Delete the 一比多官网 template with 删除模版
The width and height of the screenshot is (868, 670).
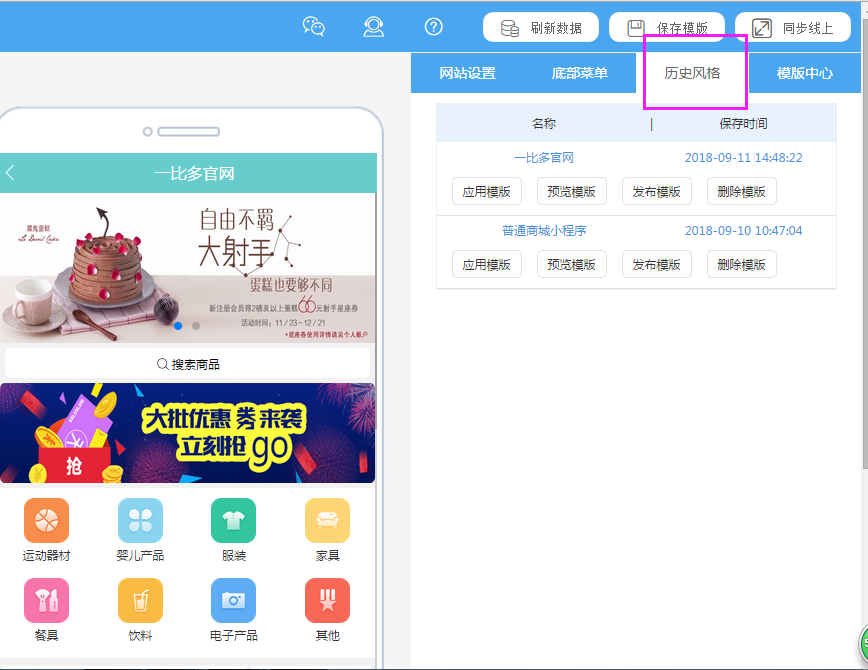[x=742, y=192]
